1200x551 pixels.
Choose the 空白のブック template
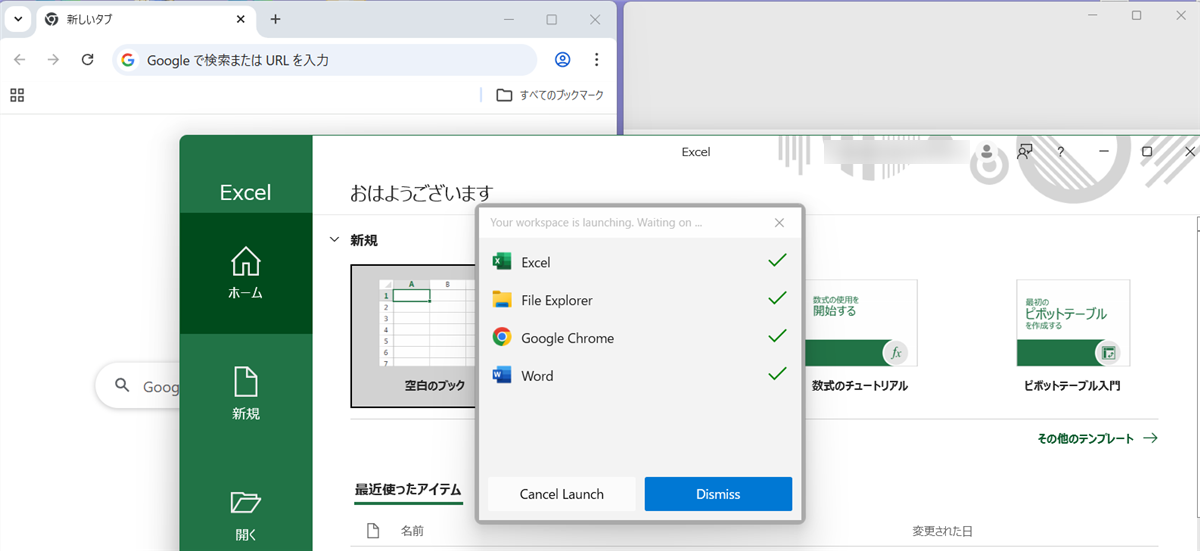[414, 336]
